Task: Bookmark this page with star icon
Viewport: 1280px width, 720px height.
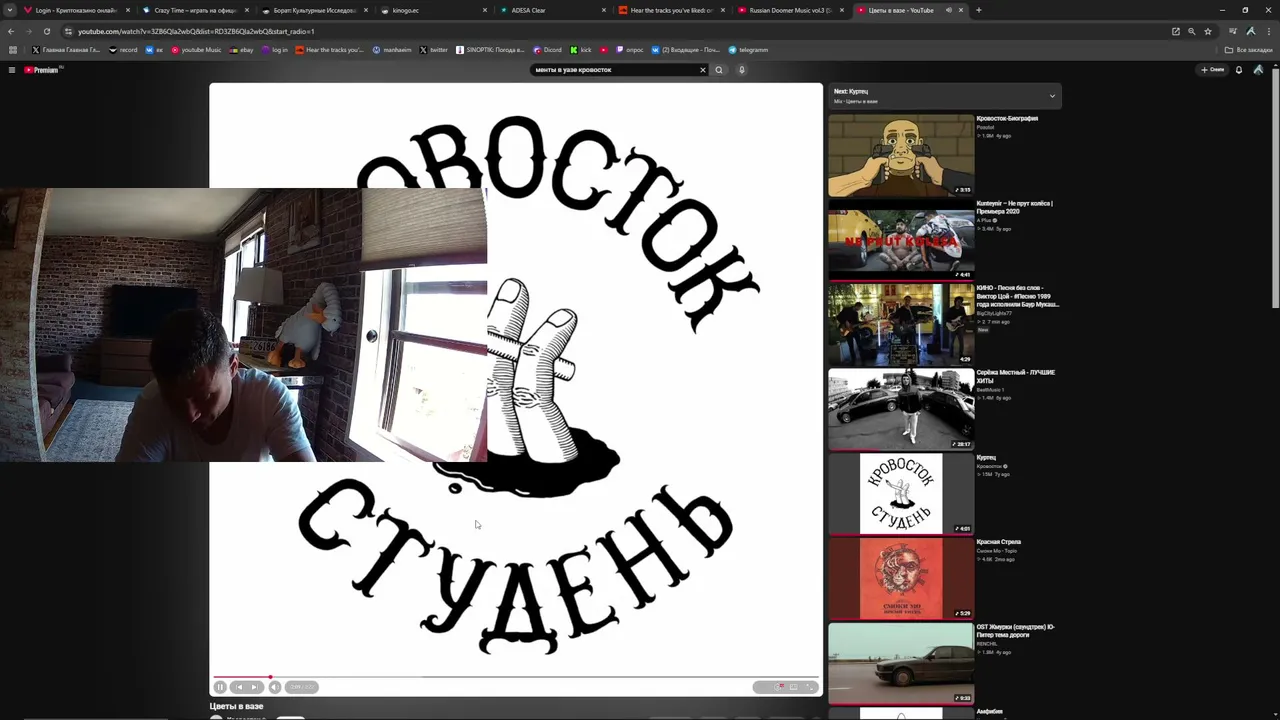Action: (x=1208, y=31)
